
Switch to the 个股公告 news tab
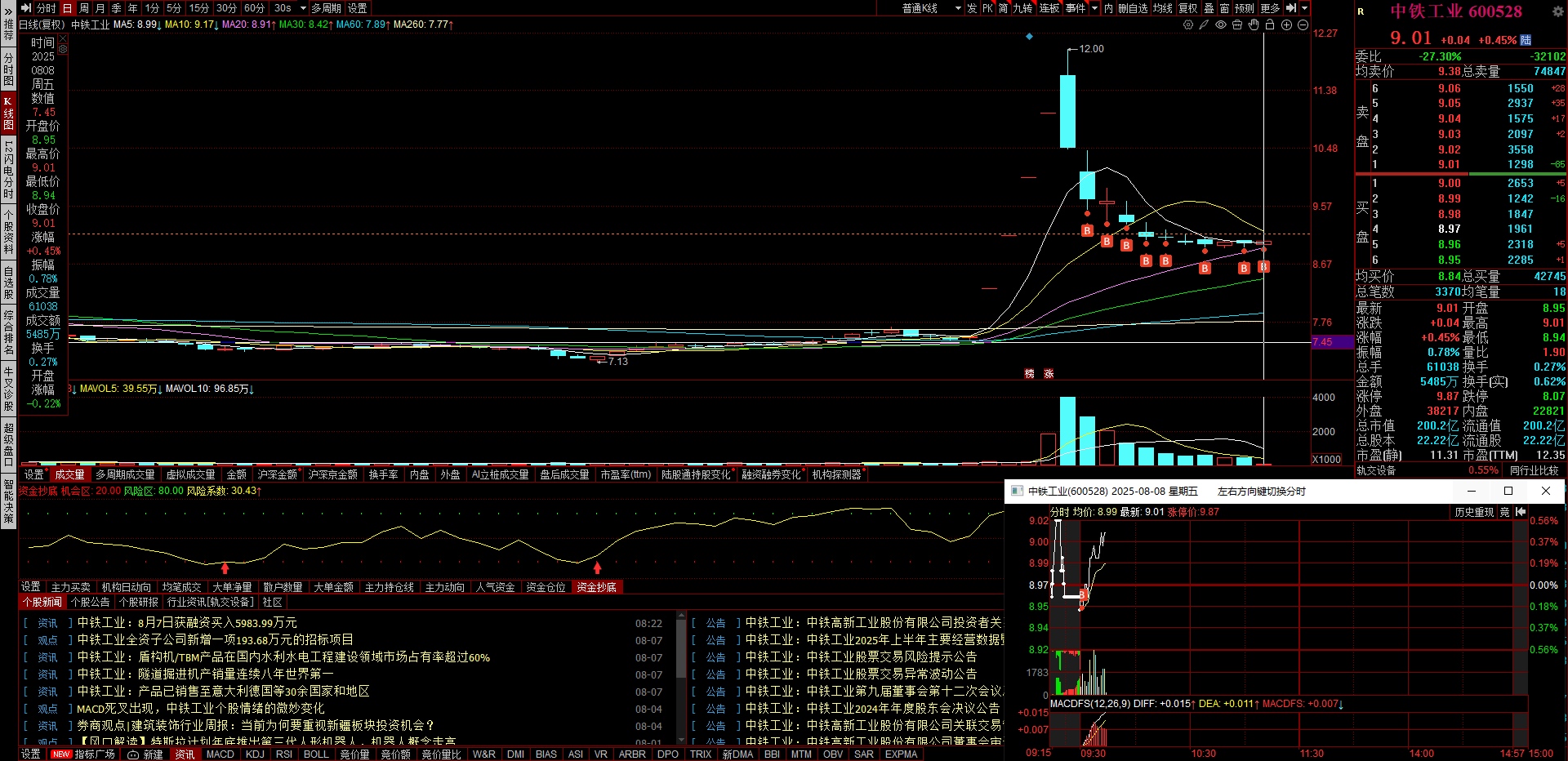[90, 602]
